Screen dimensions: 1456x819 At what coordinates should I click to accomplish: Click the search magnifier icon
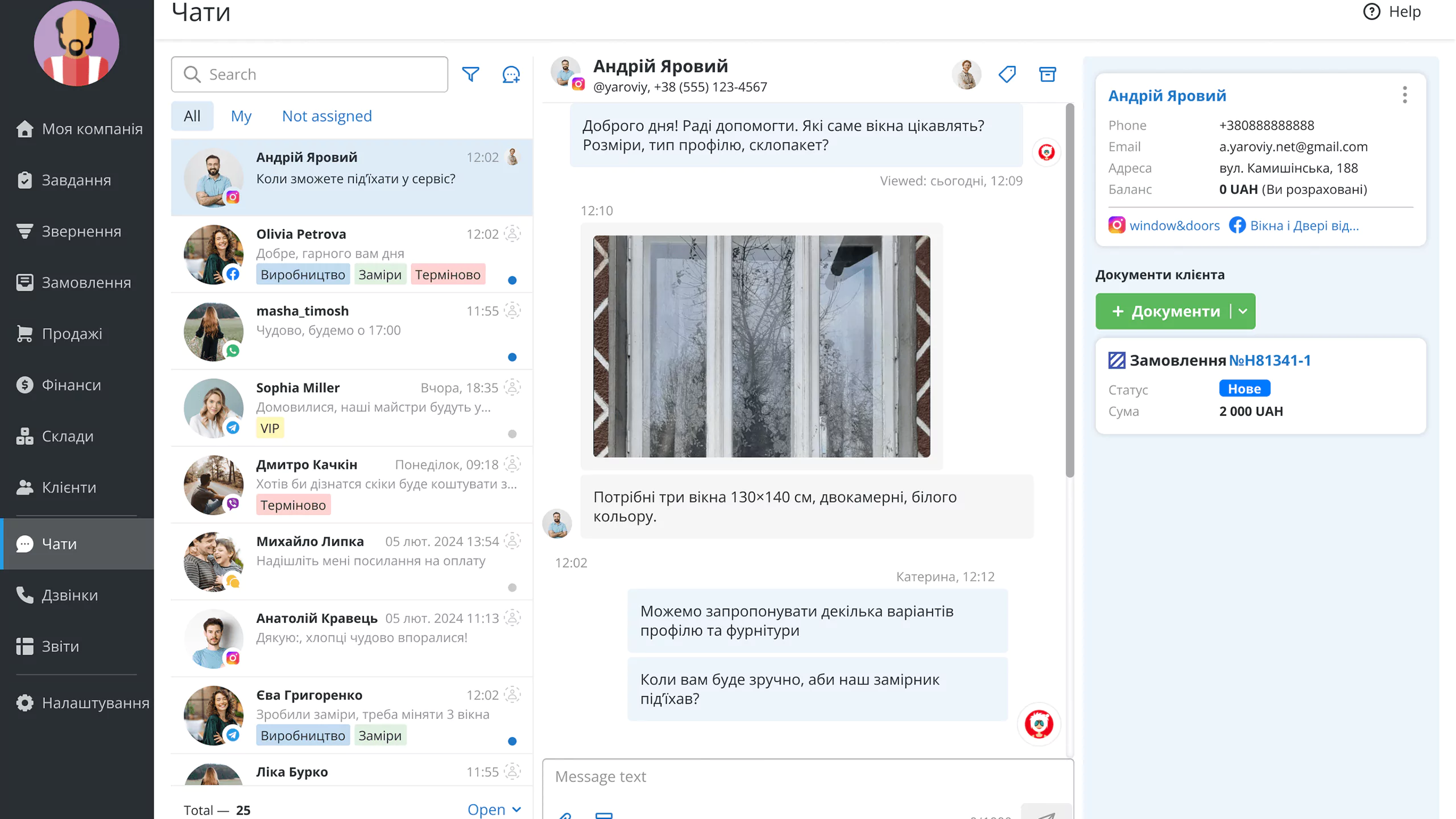pos(192,75)
